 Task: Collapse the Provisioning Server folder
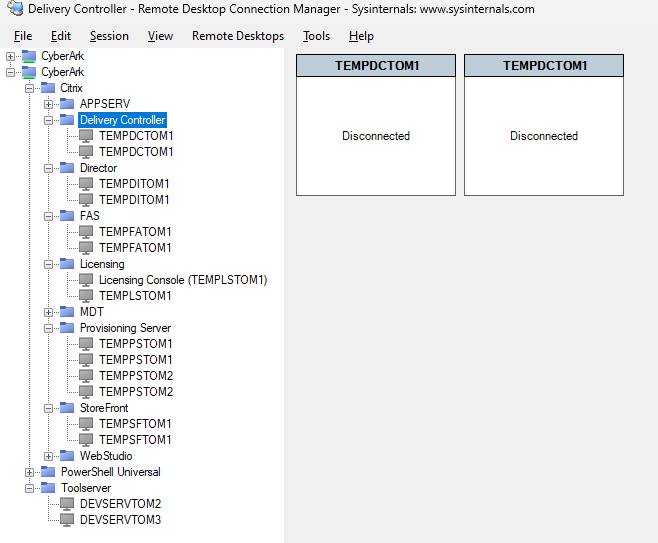[x=49, y=329]
